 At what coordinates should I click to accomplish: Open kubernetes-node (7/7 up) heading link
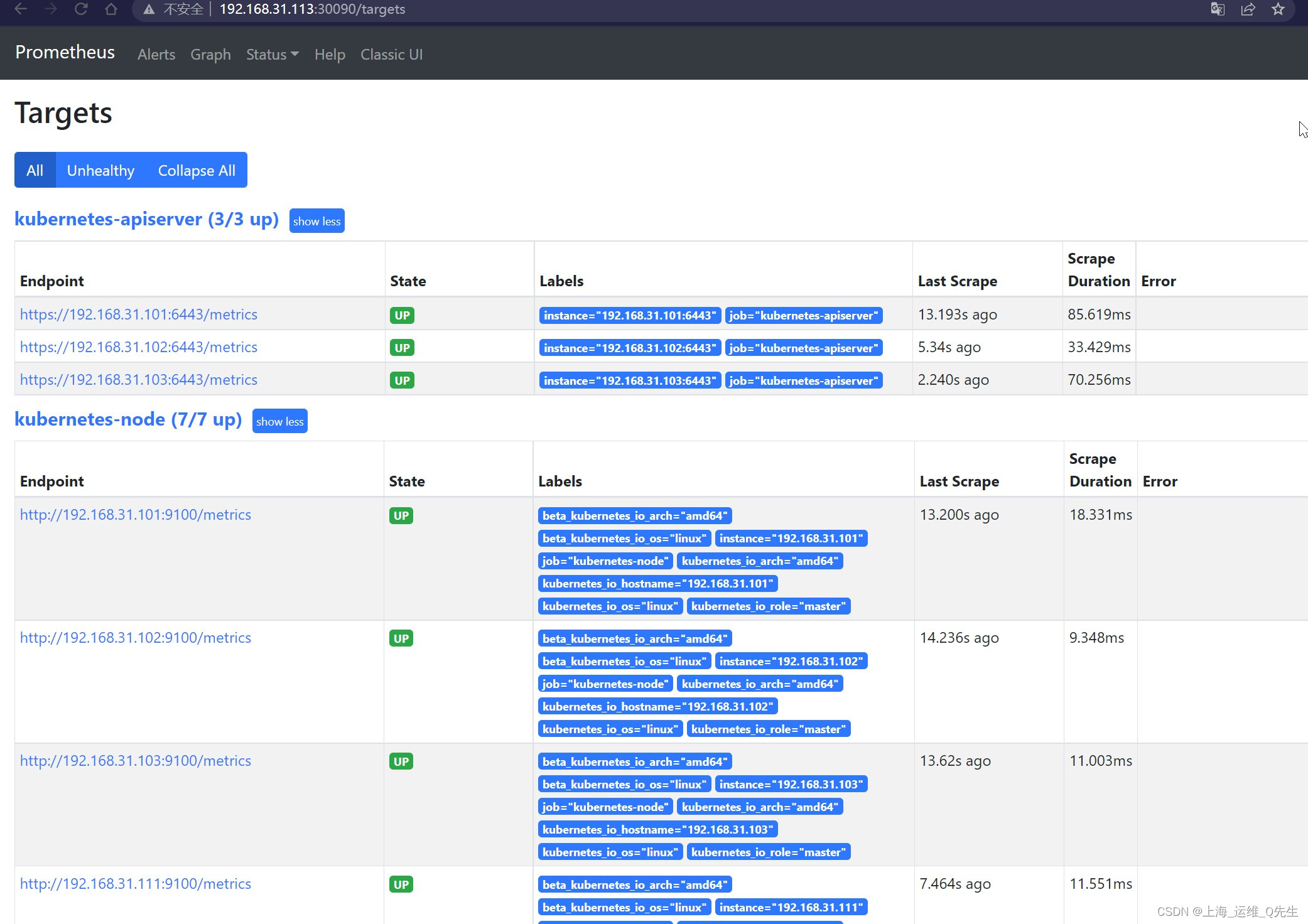tap(128, 419)
